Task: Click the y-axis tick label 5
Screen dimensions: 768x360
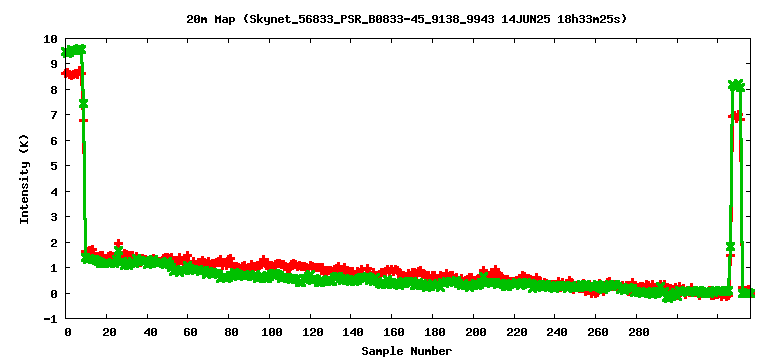Action: click(54, 166)
